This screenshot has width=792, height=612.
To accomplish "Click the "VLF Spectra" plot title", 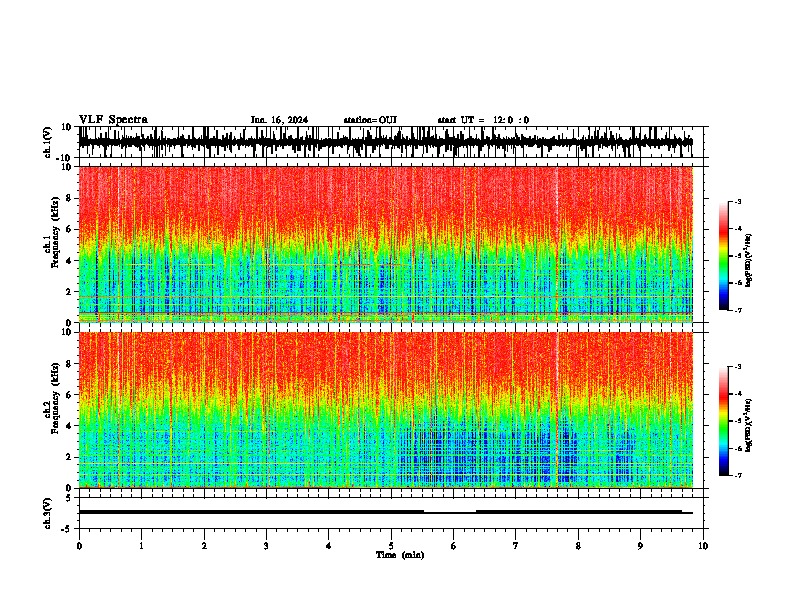I will click(113, 120).
